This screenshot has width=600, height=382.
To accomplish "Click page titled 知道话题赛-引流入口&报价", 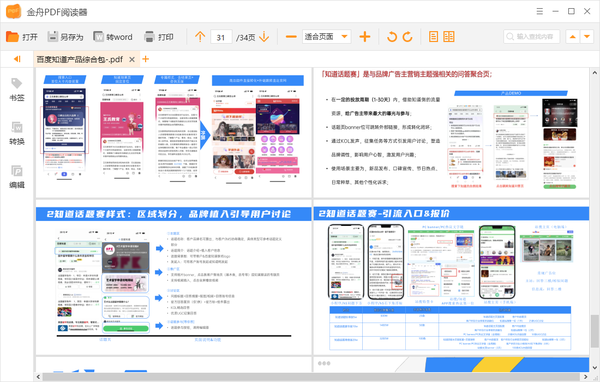I will (x=451, y=278).
